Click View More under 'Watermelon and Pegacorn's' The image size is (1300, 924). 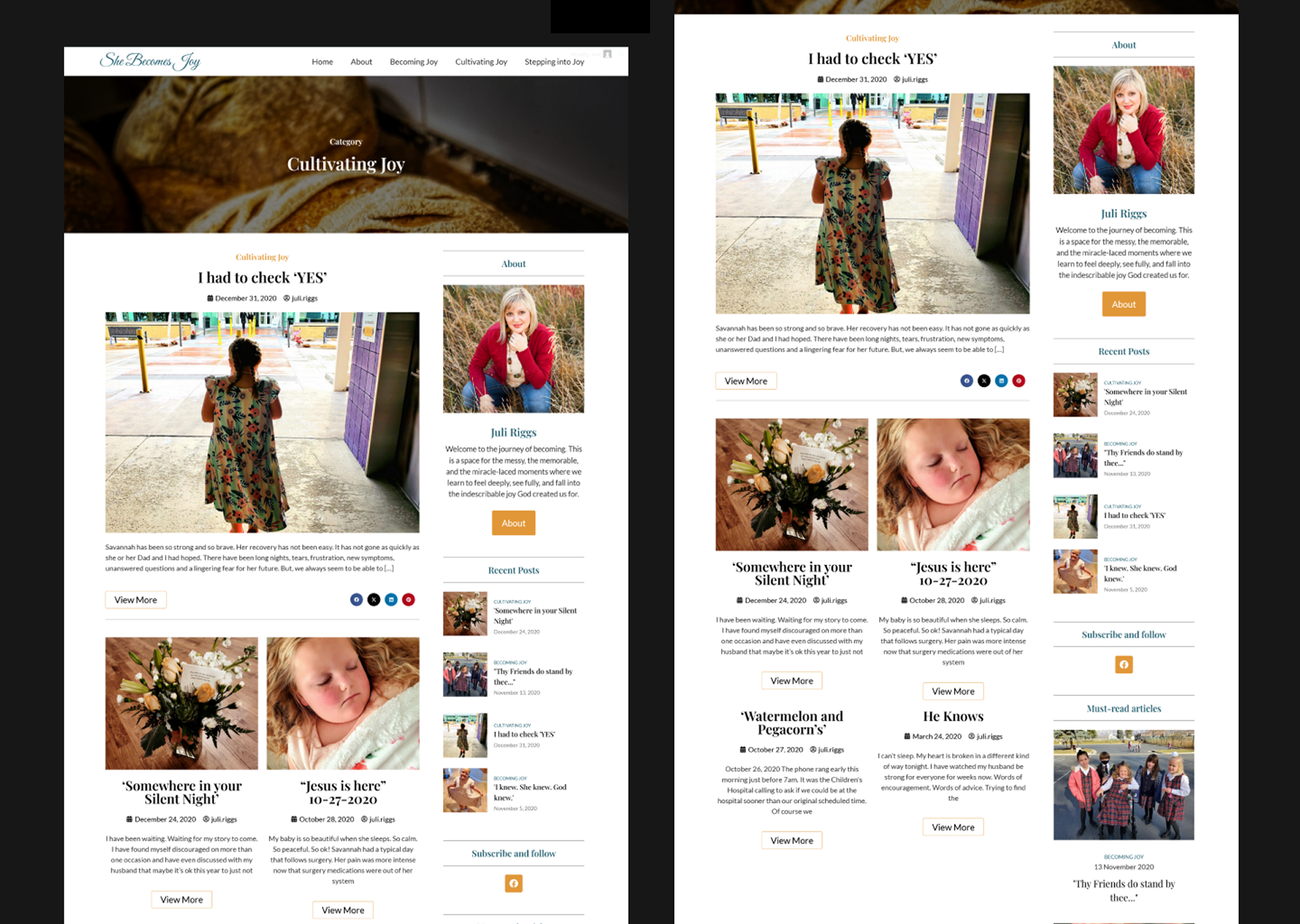tap(792, 841)
